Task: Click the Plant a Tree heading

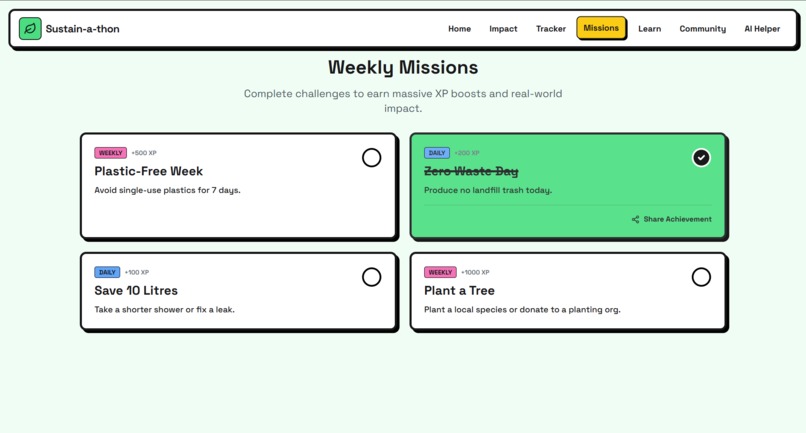Action: [459, 291]
